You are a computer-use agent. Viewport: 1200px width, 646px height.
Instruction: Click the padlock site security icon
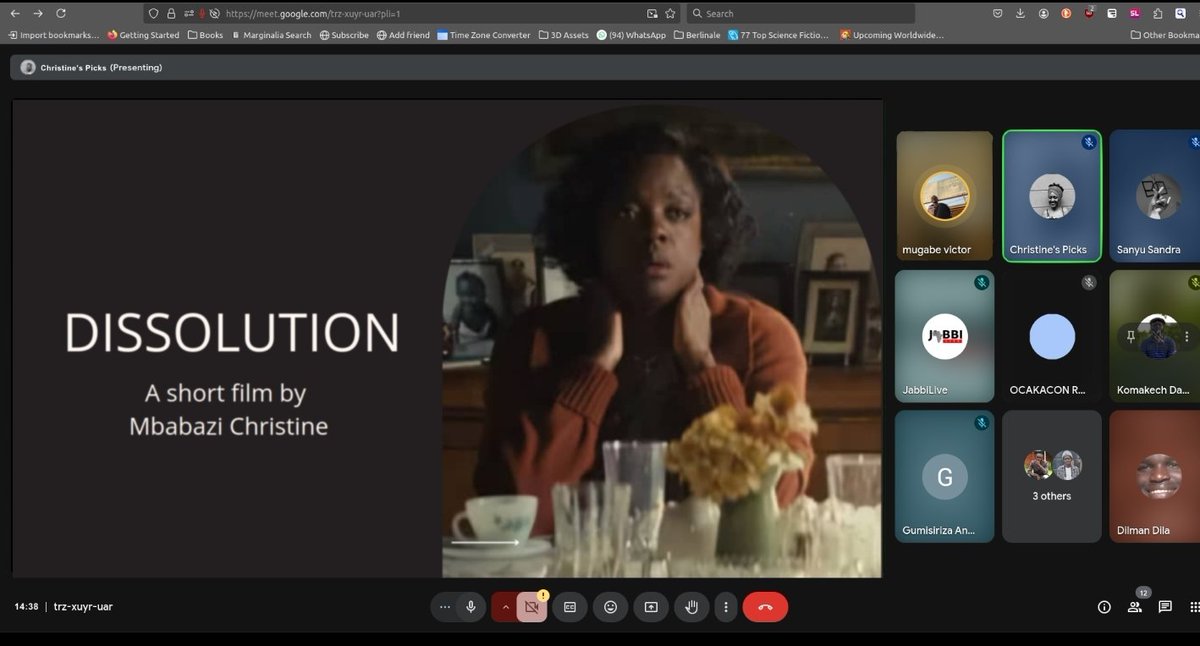[x=170, y=14]
